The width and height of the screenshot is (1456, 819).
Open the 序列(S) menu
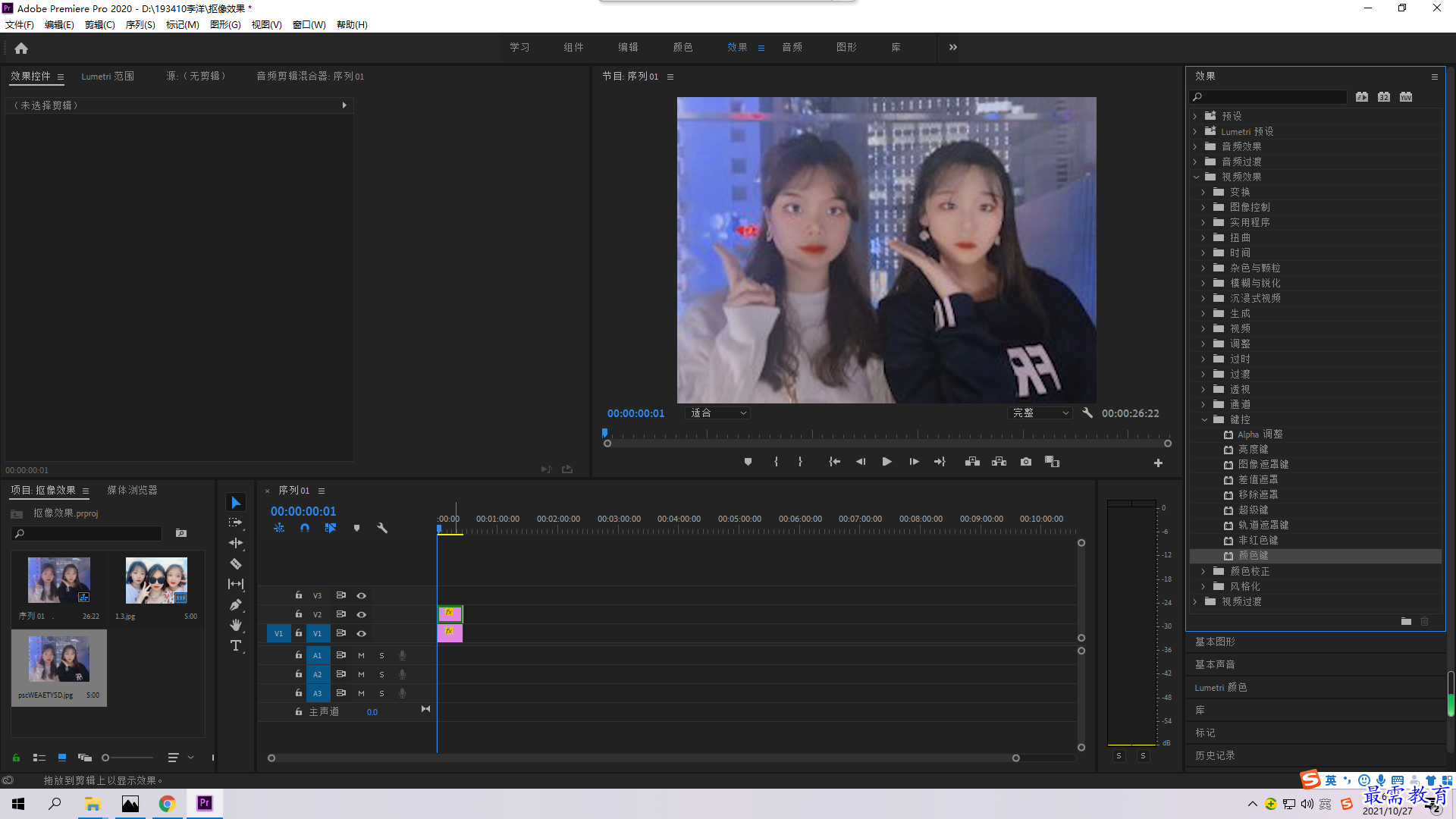click(x=140, y=24)
